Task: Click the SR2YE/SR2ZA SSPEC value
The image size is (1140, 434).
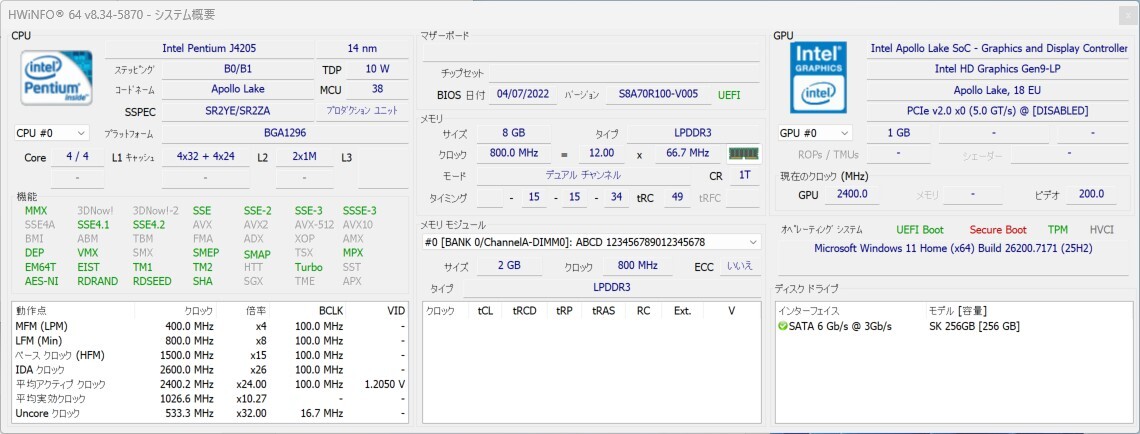Action: (x=238, y=111)
